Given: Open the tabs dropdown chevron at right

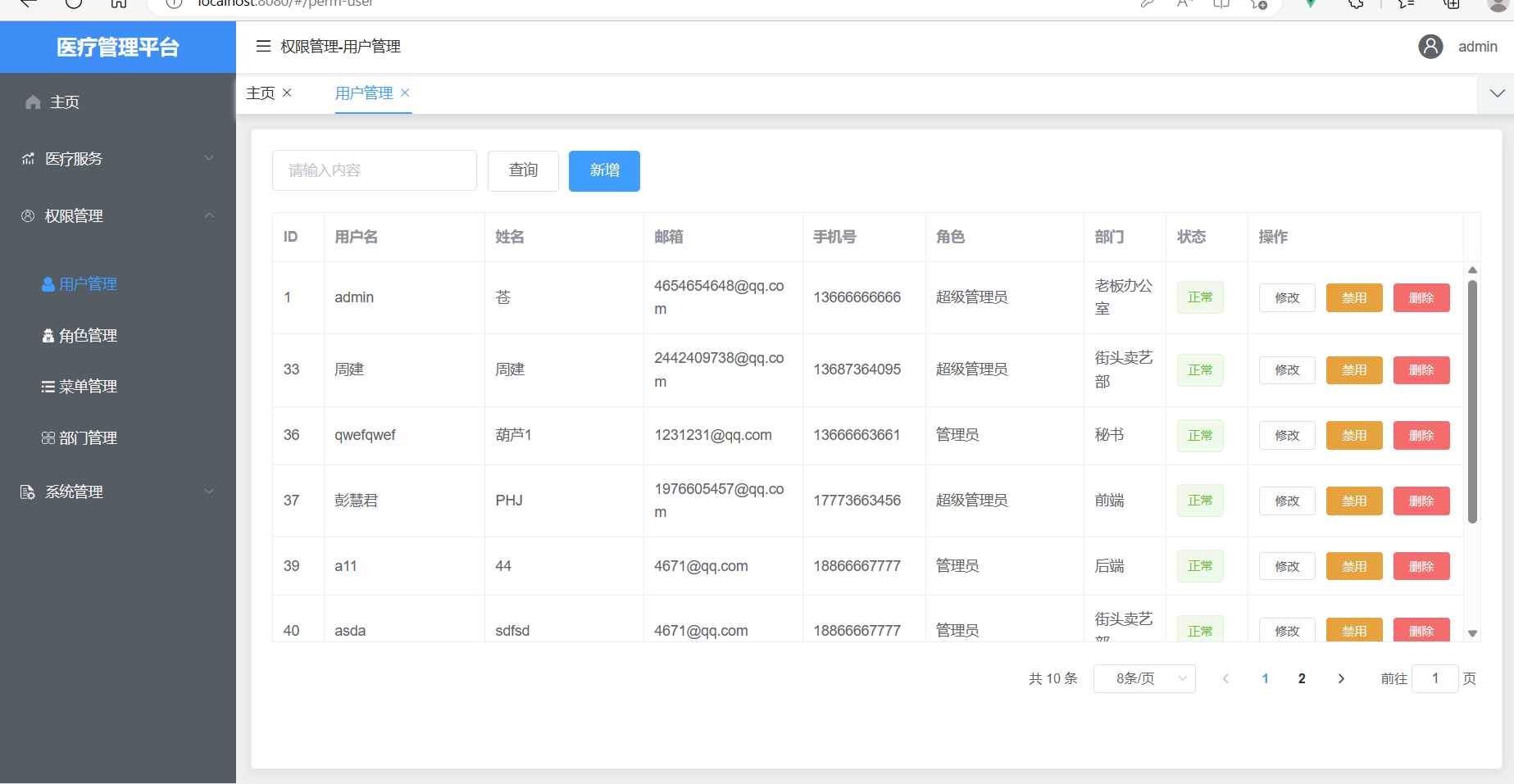Looking at the screenshot, I should pos(1497,93).
